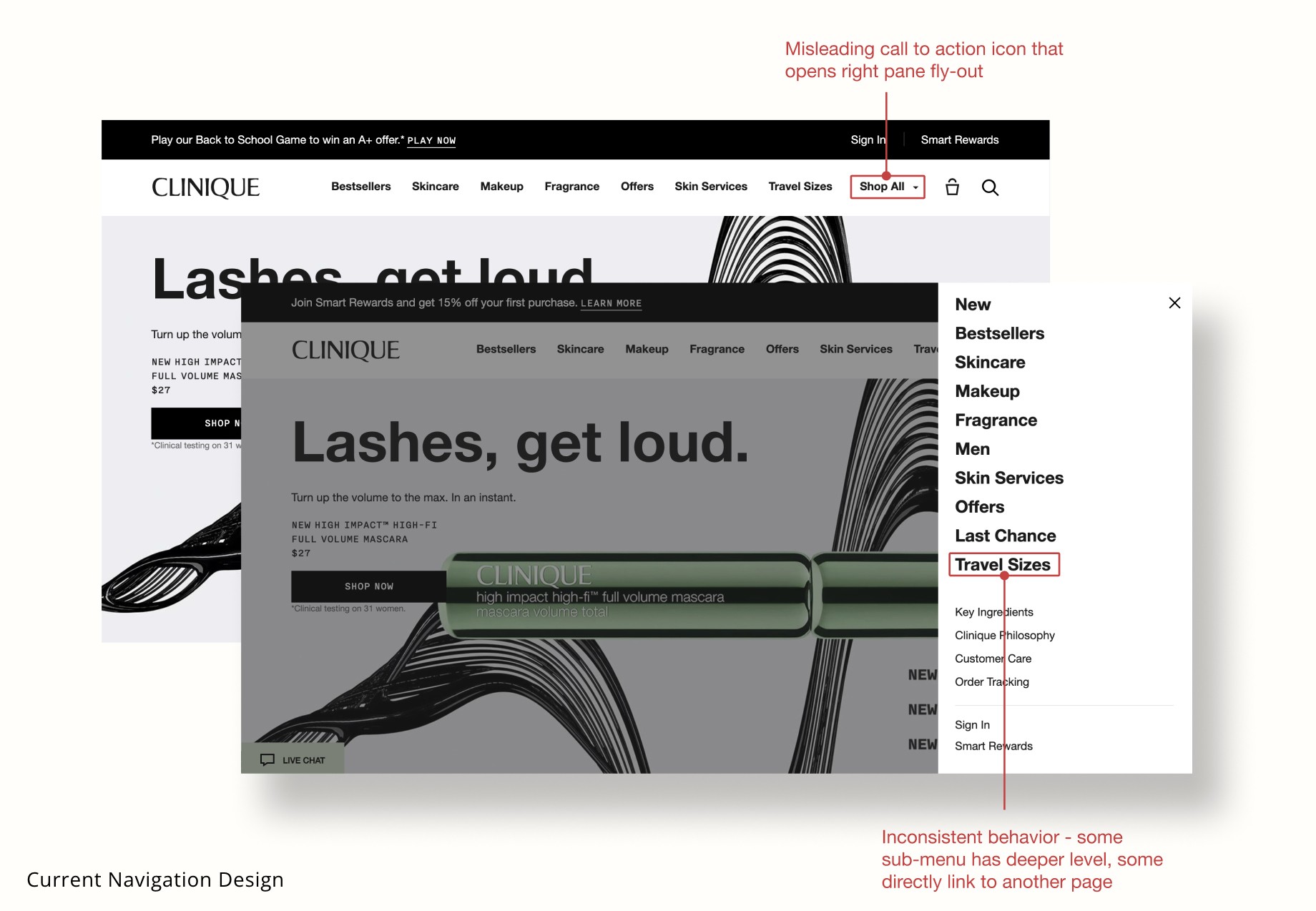Viewport: 1316px width, 911px height.
Task: Select Offers in the fly-out menu
Action: click(980, 507)
